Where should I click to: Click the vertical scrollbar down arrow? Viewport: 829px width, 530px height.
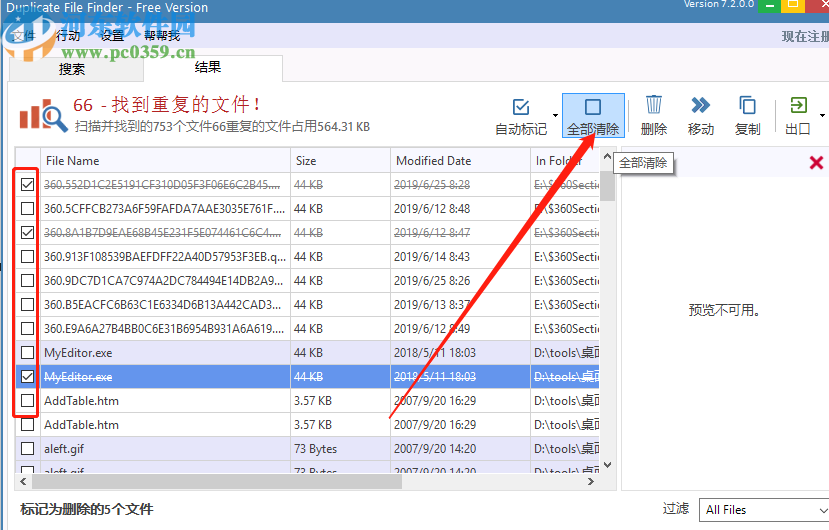point(607,465)
